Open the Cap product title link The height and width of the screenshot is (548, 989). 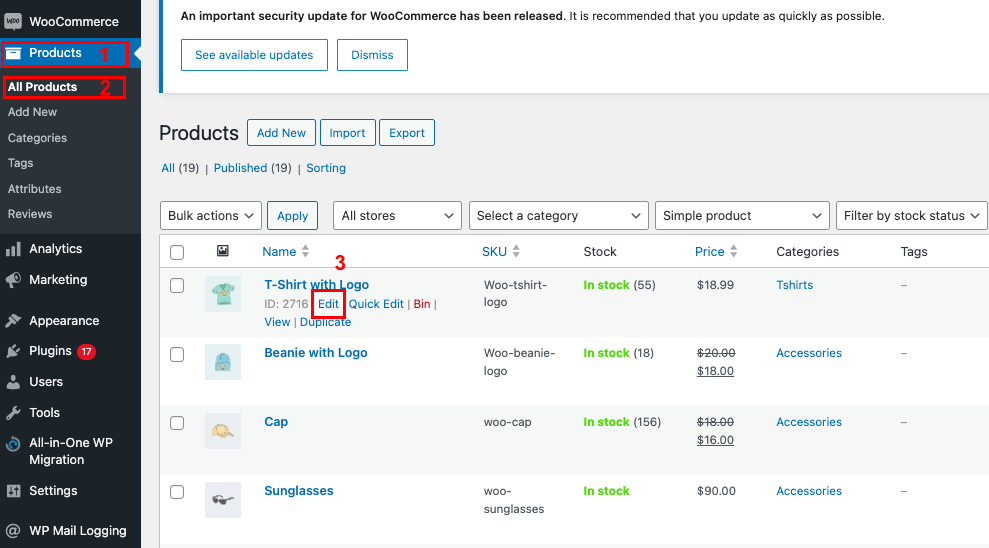click(276, 421)
